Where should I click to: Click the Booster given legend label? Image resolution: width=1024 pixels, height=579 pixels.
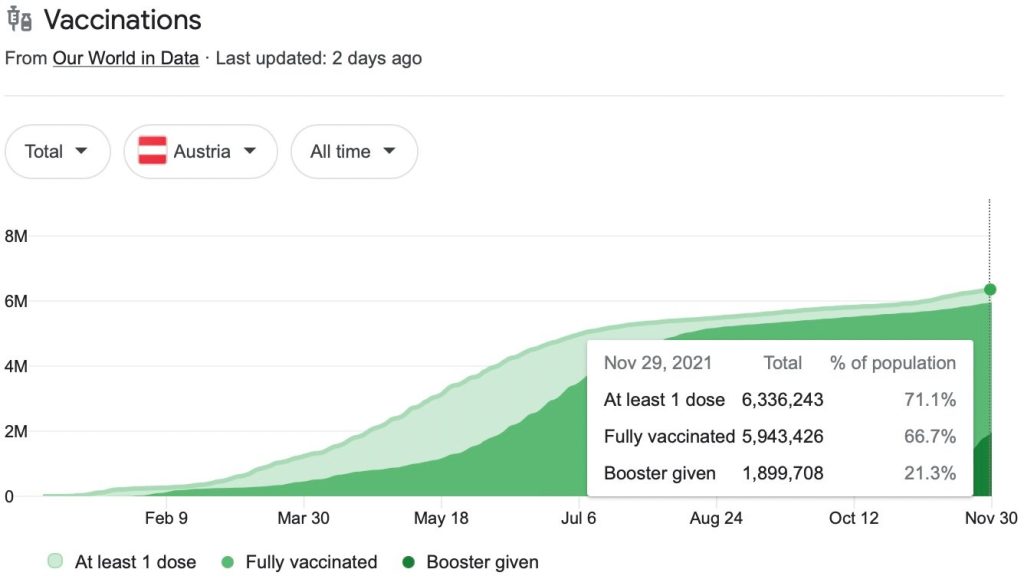(482, 562)
